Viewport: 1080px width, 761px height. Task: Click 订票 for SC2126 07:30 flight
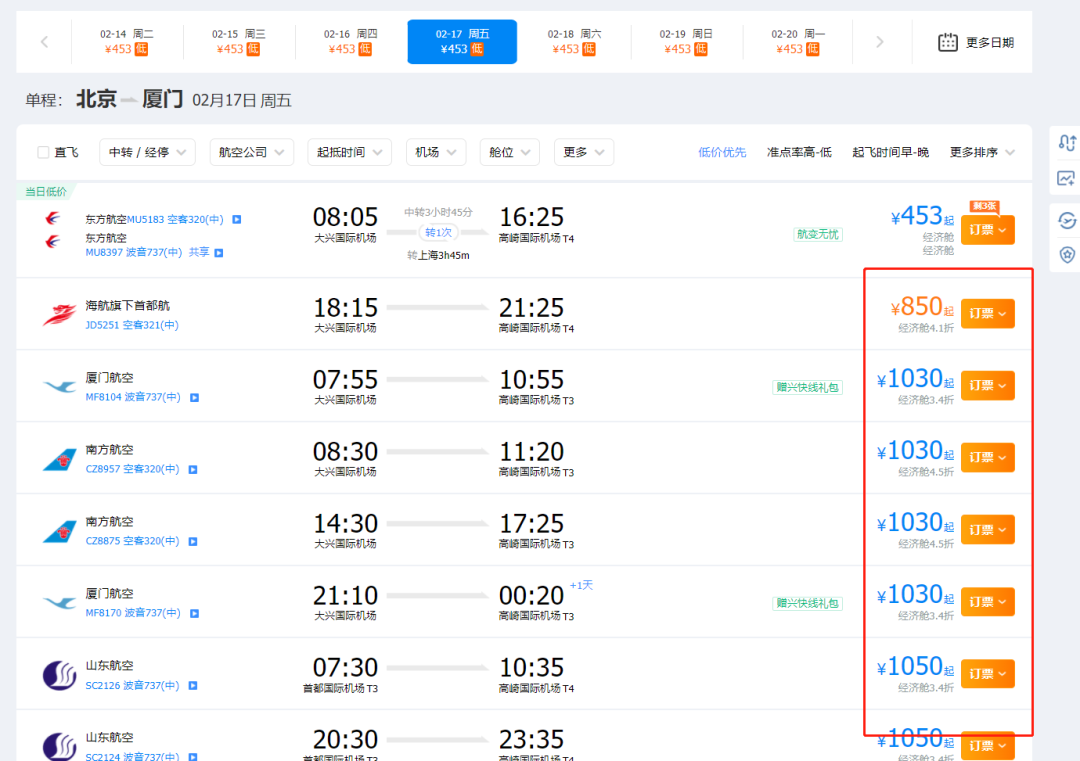tap(988, 674)
